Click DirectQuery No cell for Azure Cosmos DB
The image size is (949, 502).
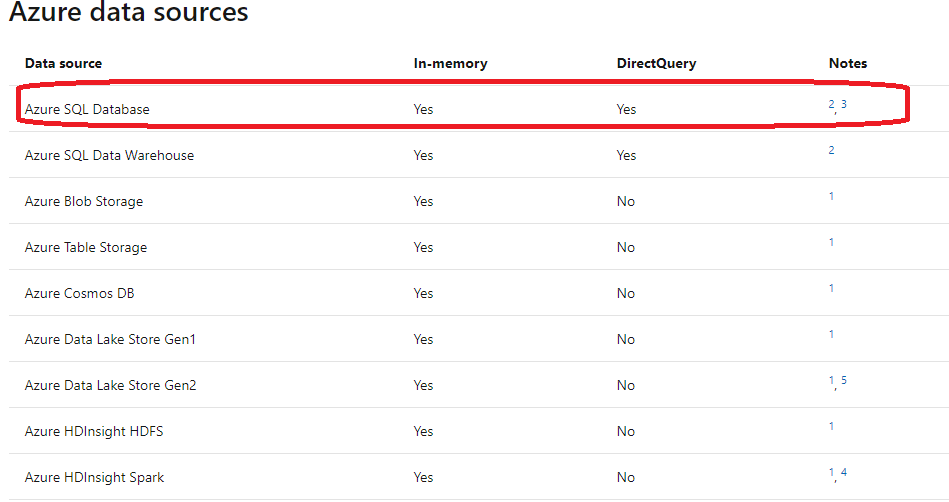(x=625, y=293)
